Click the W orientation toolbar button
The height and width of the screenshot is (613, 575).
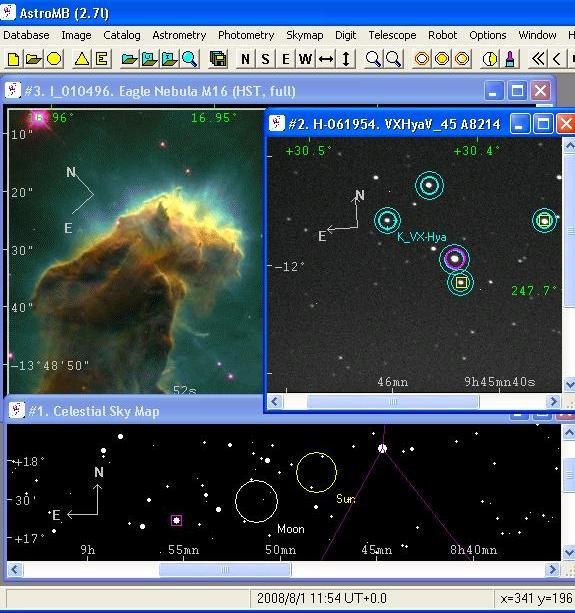pyautogui.click(x=305, y=59)
